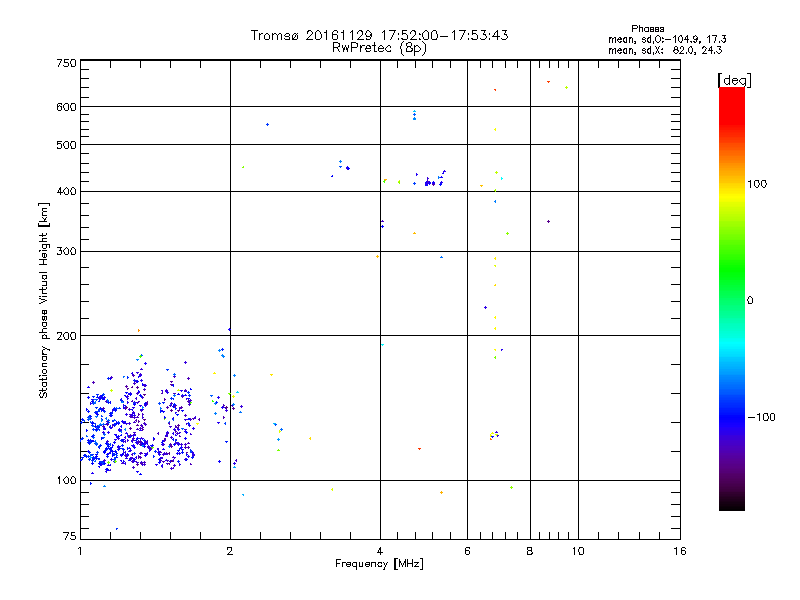800x600 pixels.
Task: Click the x-axis tick label '16'
Action: [x=680, y=551]
